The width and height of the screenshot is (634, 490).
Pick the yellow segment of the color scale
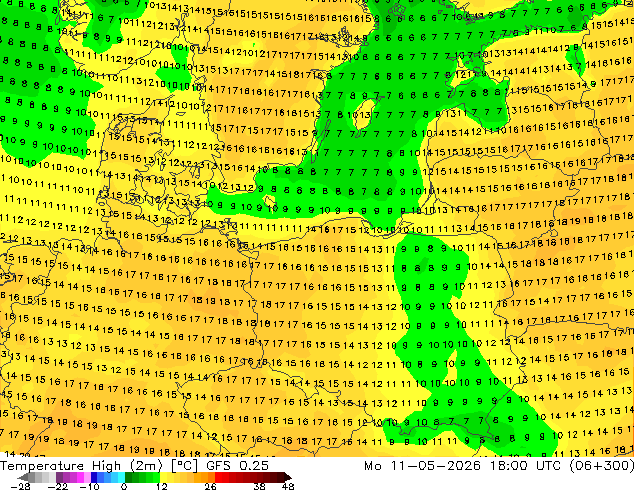pyautogui.click(x=174, y=477)
